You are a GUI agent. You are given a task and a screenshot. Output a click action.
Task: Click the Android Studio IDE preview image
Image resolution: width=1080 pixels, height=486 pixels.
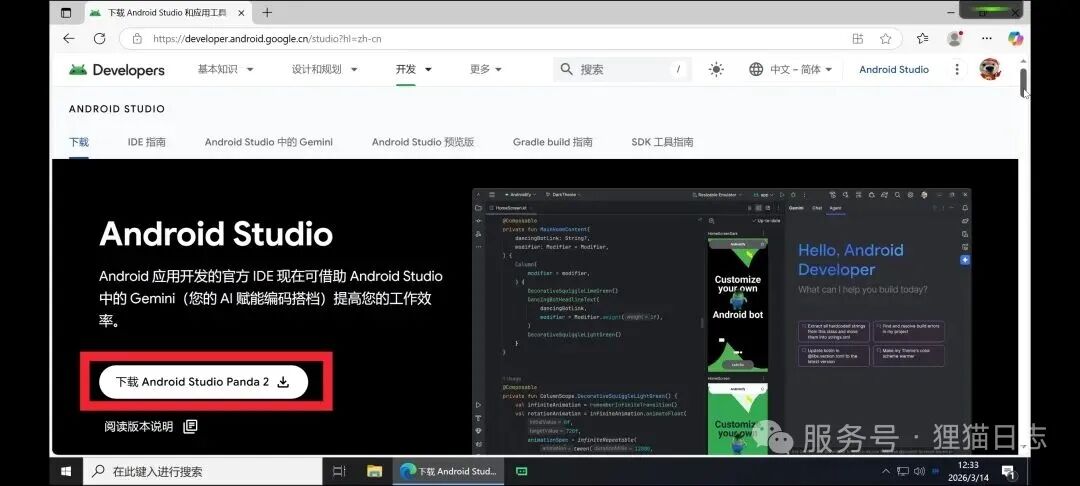(721, 321)
